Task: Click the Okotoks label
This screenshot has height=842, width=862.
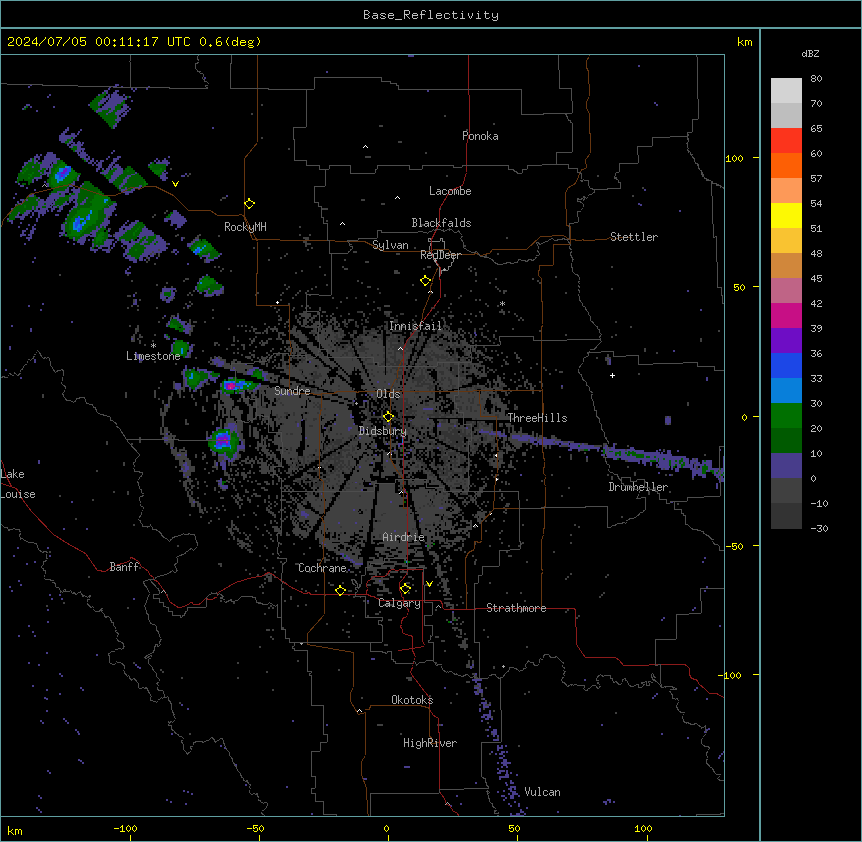Action: tap(412, 700)
